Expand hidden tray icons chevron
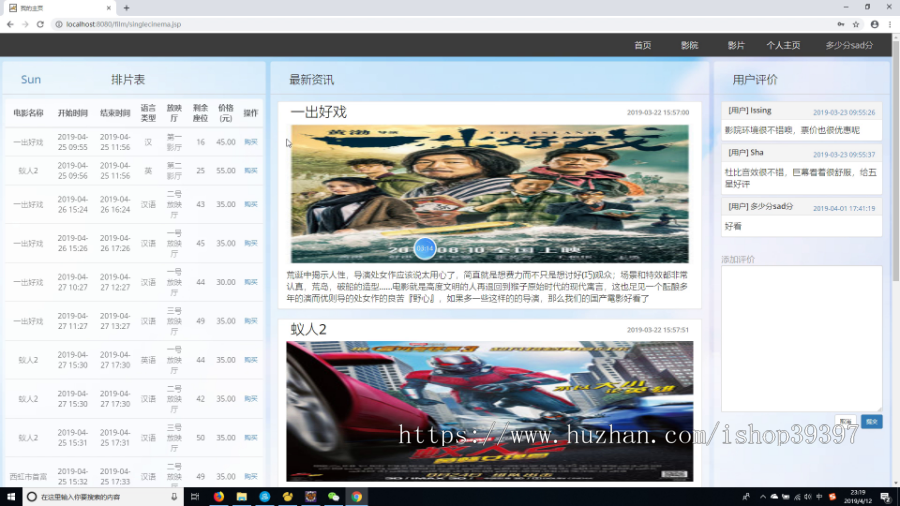This screenshot has width=900, height=506. (x=763, y=497)
